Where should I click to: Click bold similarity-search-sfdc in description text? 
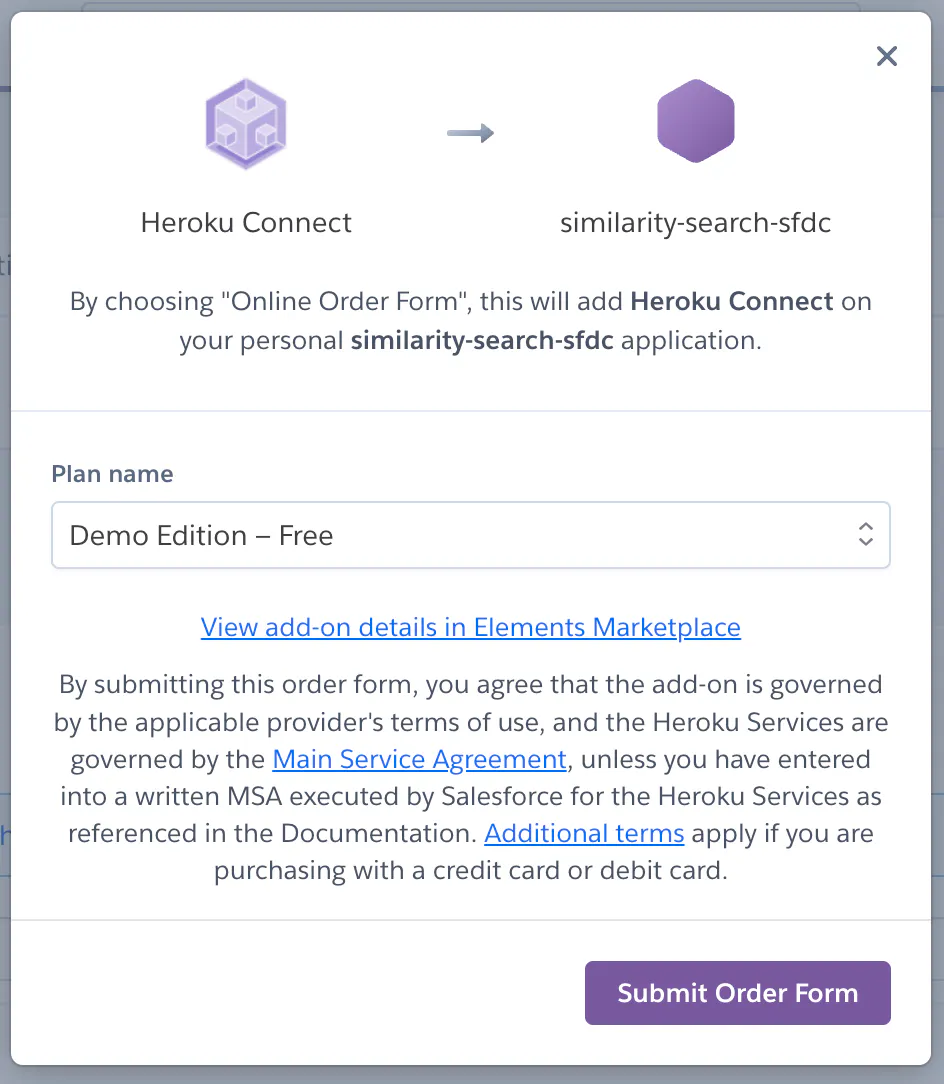tap(485, 340)
